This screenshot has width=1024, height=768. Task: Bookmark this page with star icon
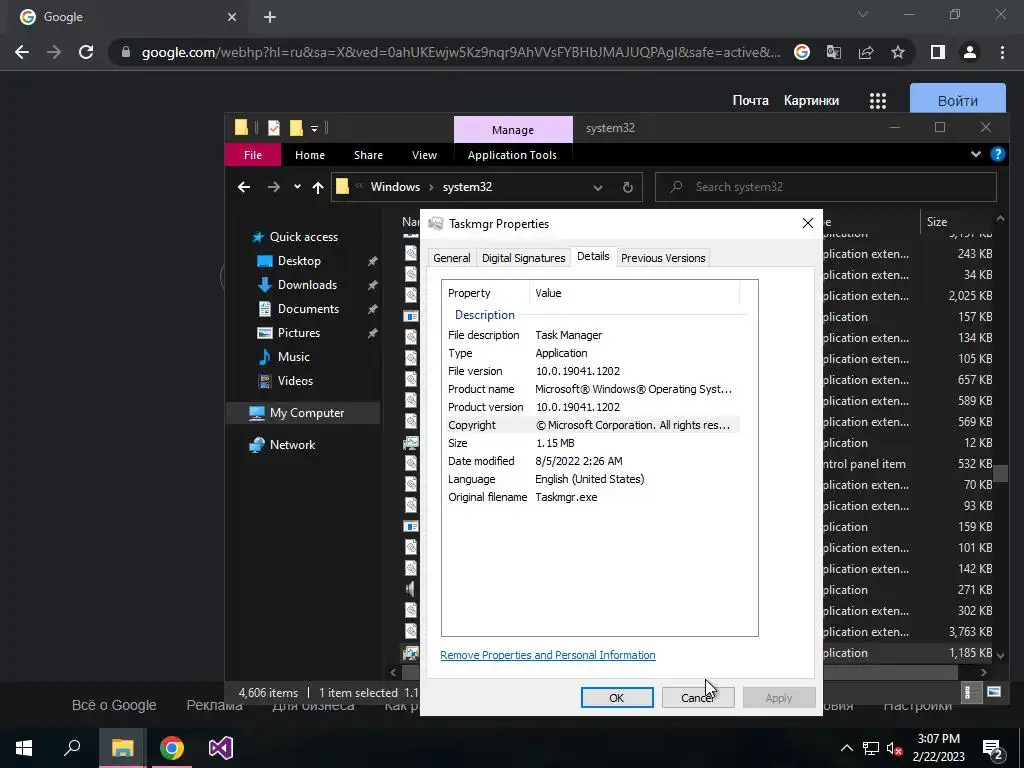[x=898, y=52]
